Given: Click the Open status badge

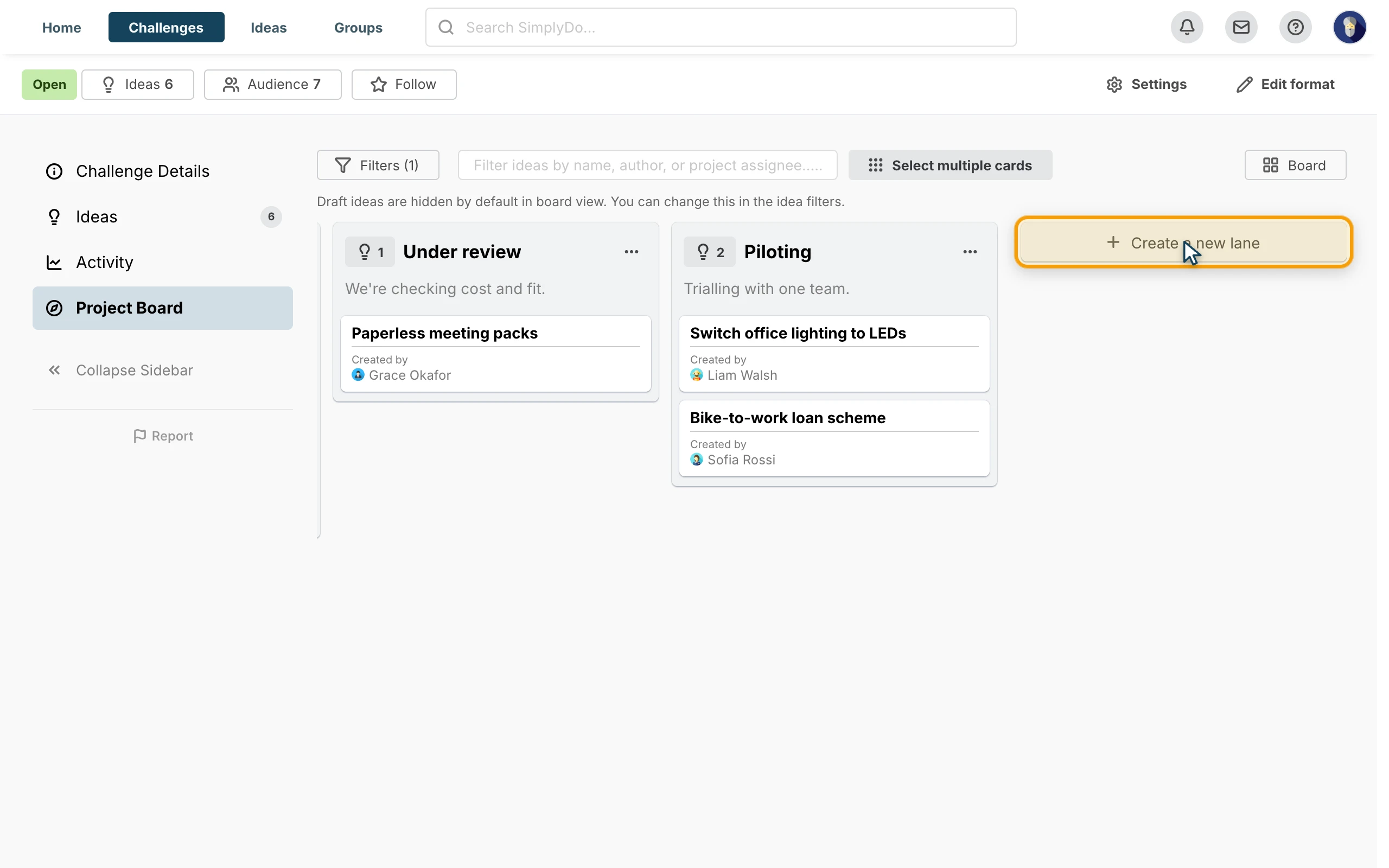Looking at the screenshot, I should coord(49,85).
